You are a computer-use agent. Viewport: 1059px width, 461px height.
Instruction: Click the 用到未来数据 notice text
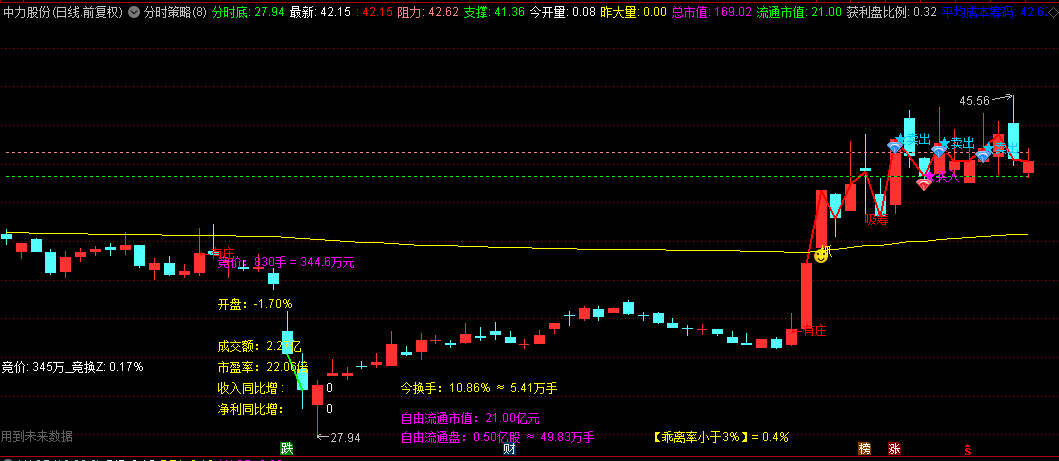pos(37,436)
